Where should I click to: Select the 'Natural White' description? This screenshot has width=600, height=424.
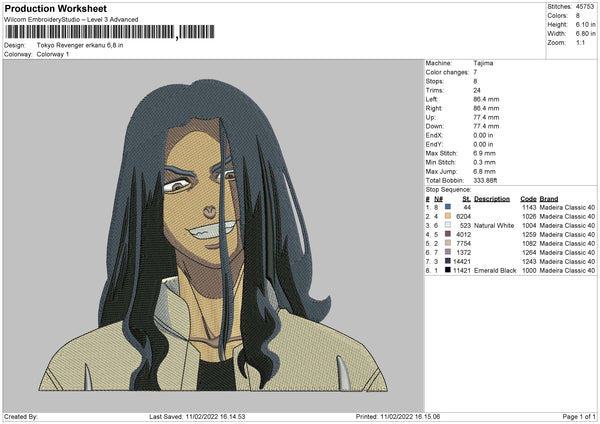click(x=494, y=225)
